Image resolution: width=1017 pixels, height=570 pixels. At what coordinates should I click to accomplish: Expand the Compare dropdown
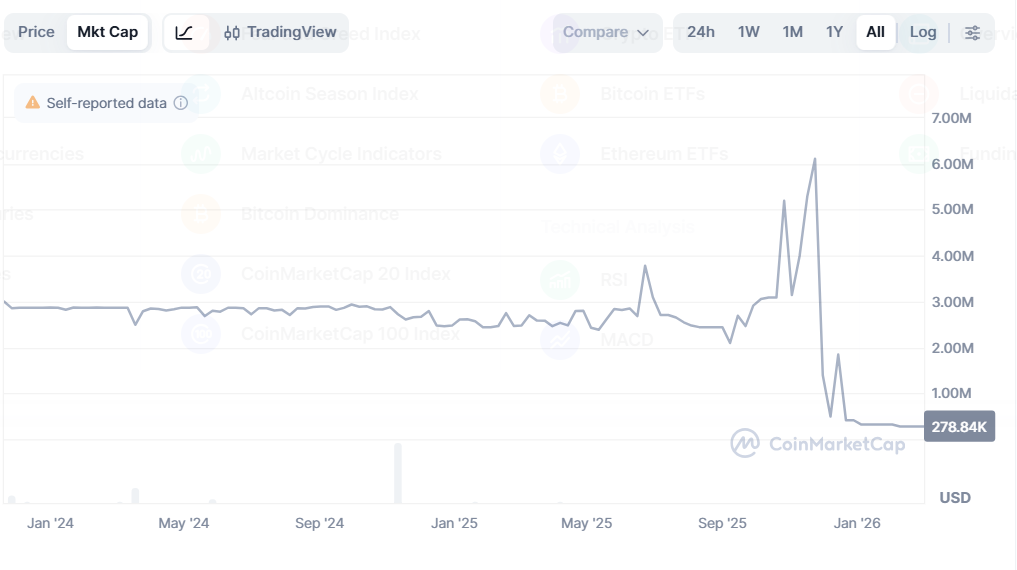pos(605,32)
